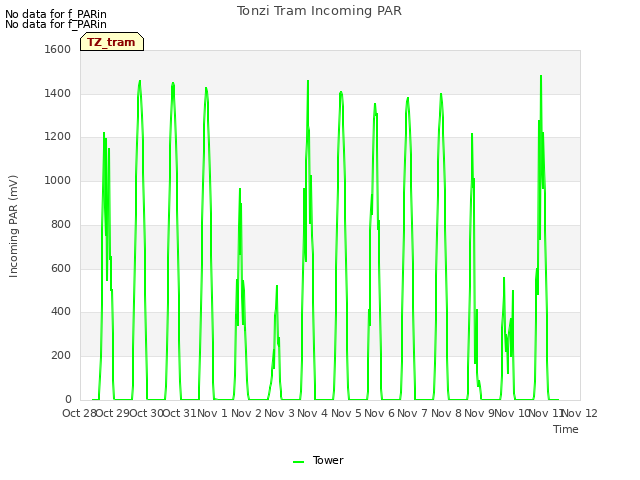Click the Nov 9 peak near 560

pyautogui.click(x=504, y=278)
